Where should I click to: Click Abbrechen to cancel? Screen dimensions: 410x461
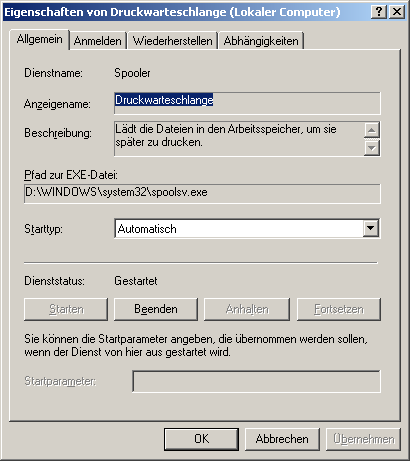coord(282,439)
